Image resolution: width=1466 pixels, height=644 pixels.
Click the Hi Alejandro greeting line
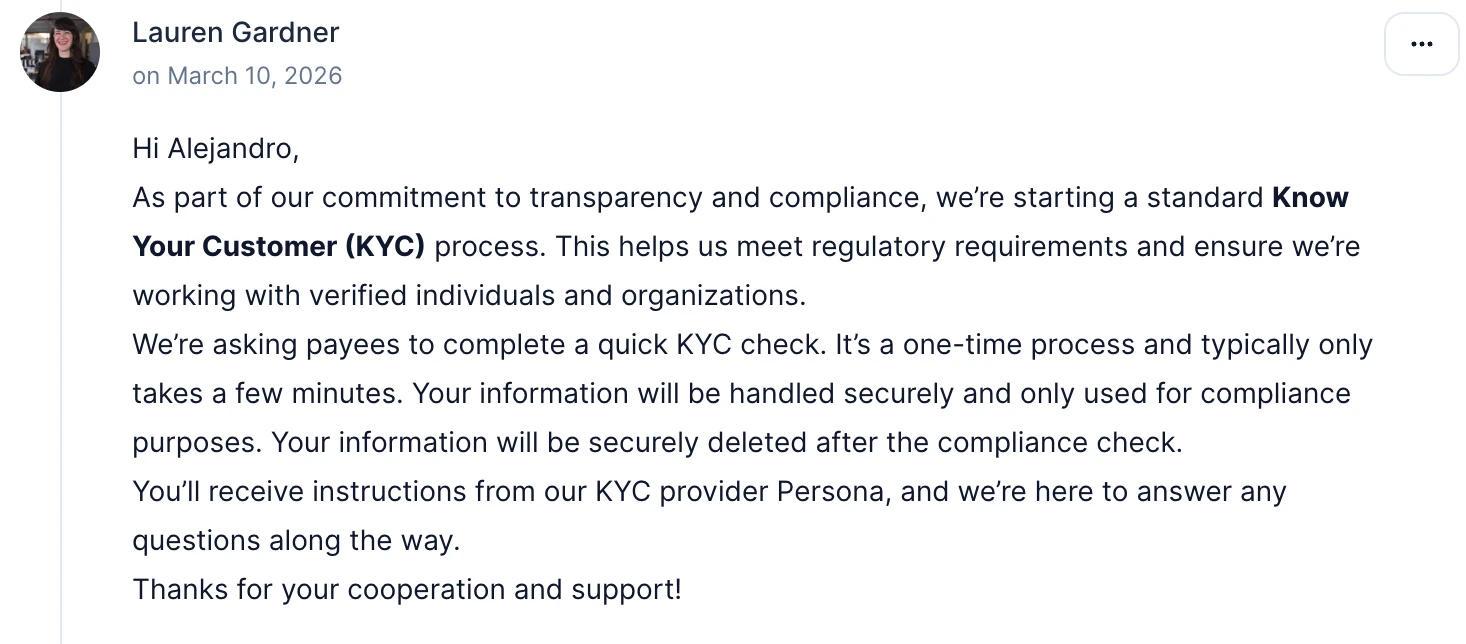(x=216, y=149)
